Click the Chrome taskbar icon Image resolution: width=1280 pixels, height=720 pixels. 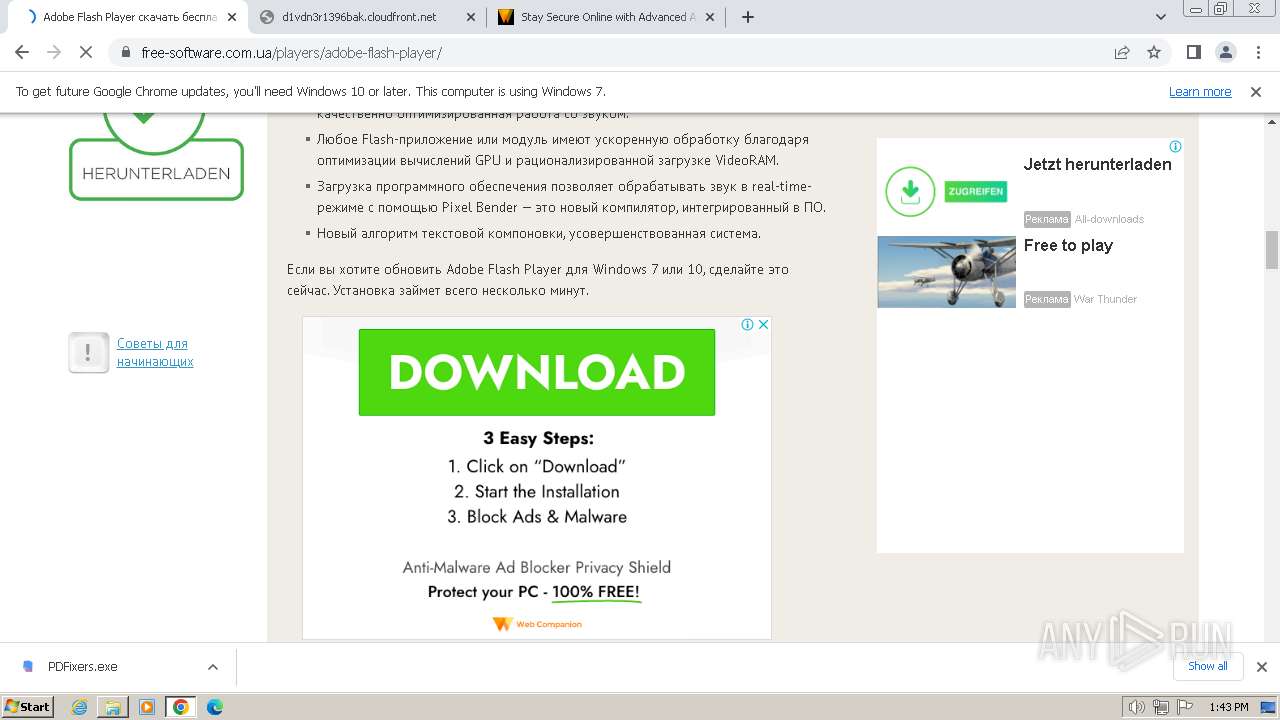click(x=180, y=707)
